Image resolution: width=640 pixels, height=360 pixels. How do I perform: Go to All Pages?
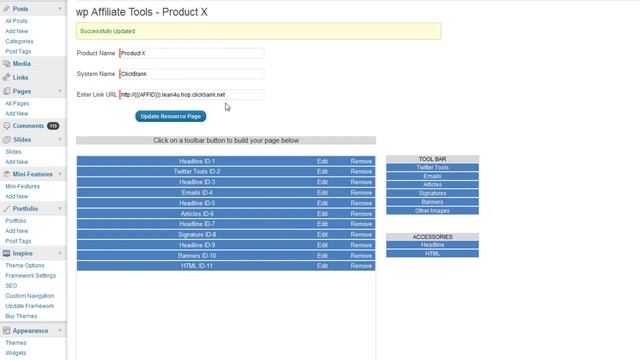(17, 104)
